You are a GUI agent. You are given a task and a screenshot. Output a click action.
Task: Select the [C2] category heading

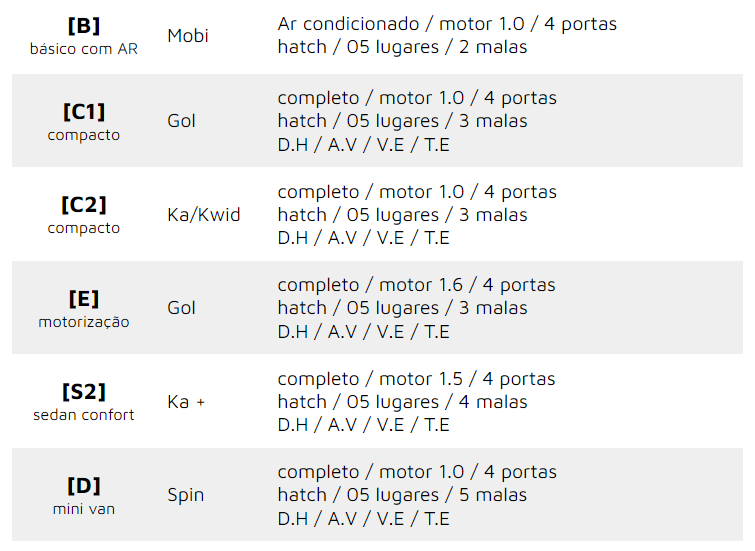[x=84, y=204]
